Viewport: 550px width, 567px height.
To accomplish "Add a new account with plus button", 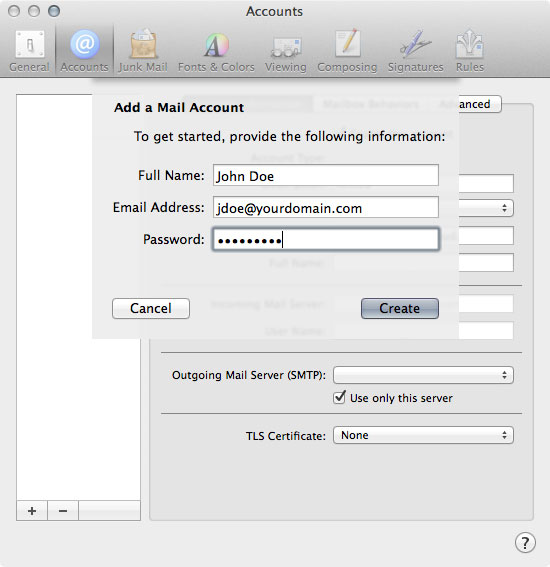I will 32,511.
